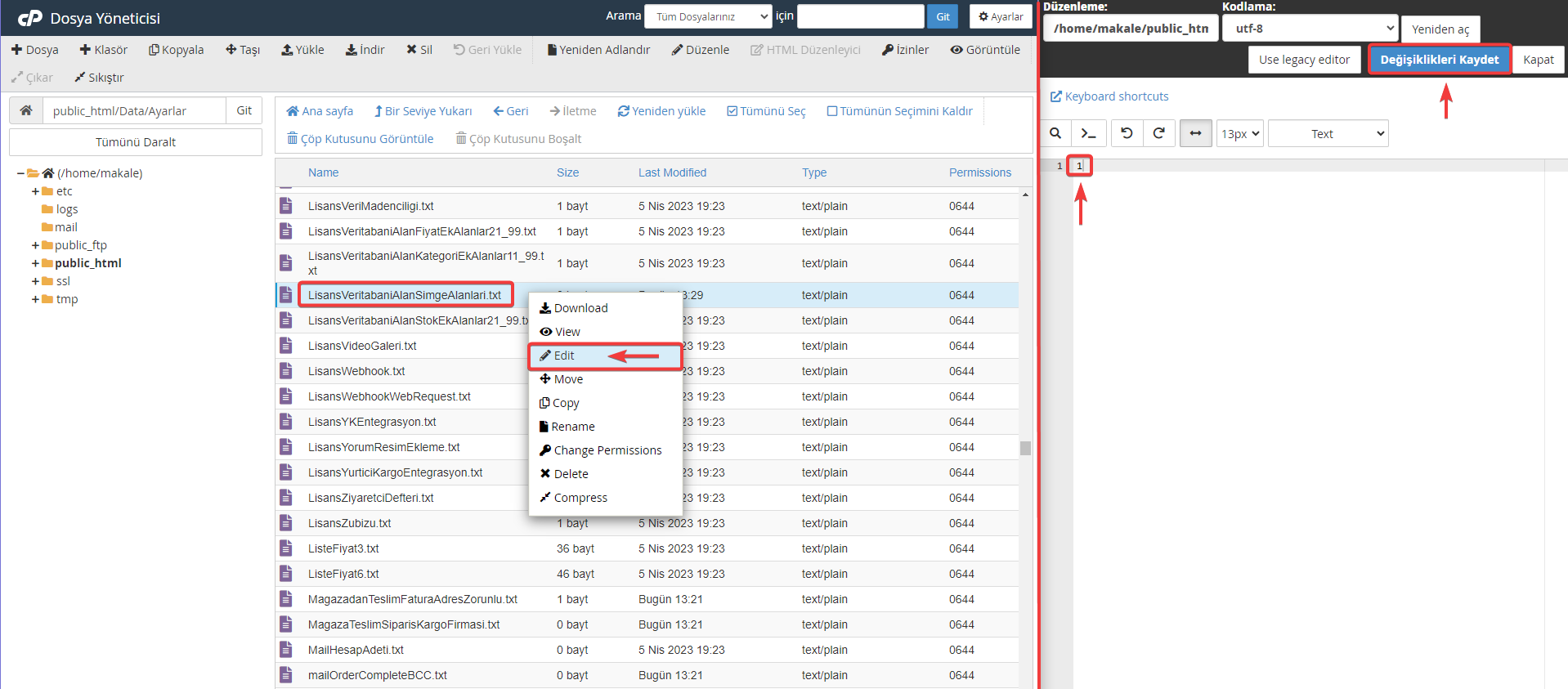The height and width of the screenshot is (689, 1568).
Task: Open Keyboard shortcuts link
Action: pos(1109,96)
